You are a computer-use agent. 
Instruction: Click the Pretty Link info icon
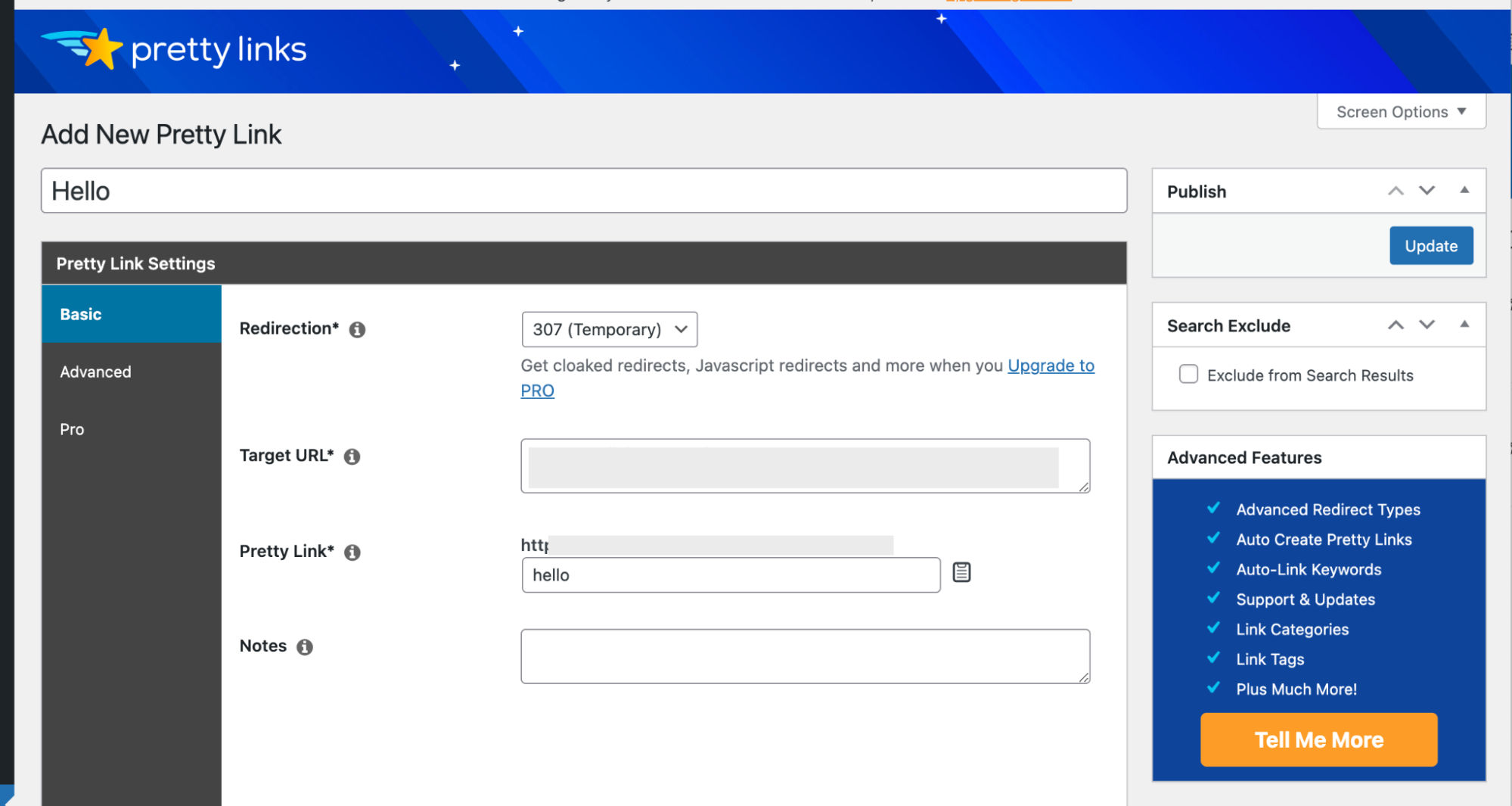pos(352,552)
